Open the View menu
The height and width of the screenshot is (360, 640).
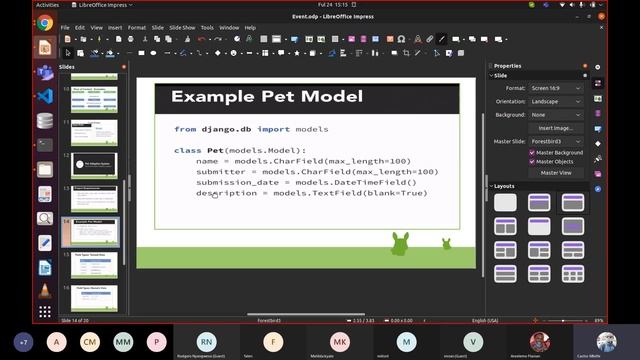96,28
